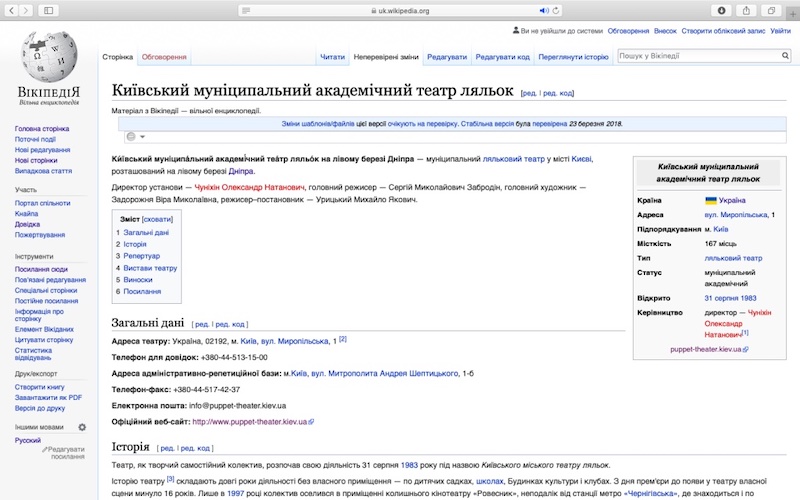The image size is (800, 500).
Task: Jump to Історія in contents
Action: (135, 244)
